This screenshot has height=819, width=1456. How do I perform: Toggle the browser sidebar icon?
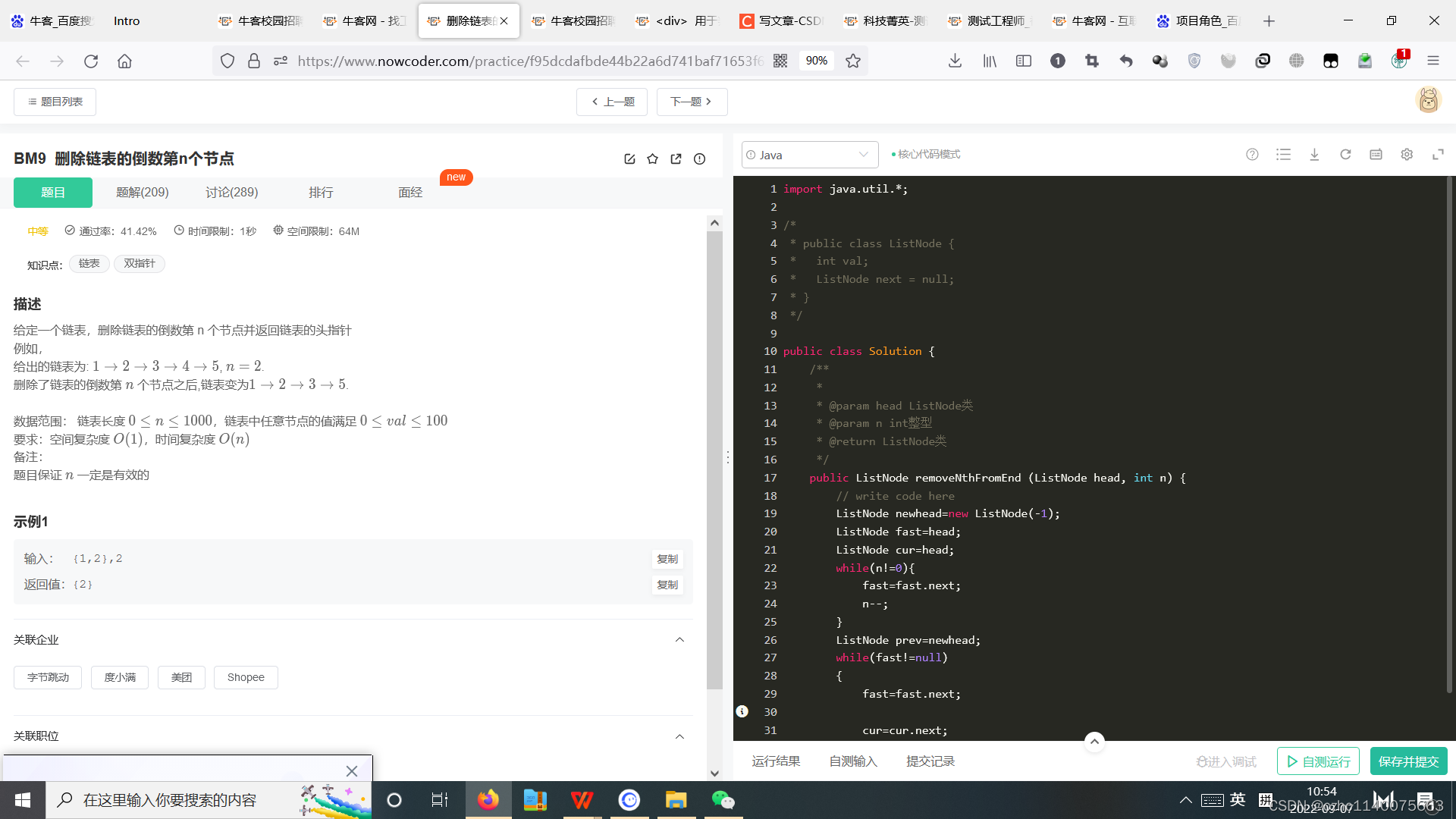[1024, 61]
